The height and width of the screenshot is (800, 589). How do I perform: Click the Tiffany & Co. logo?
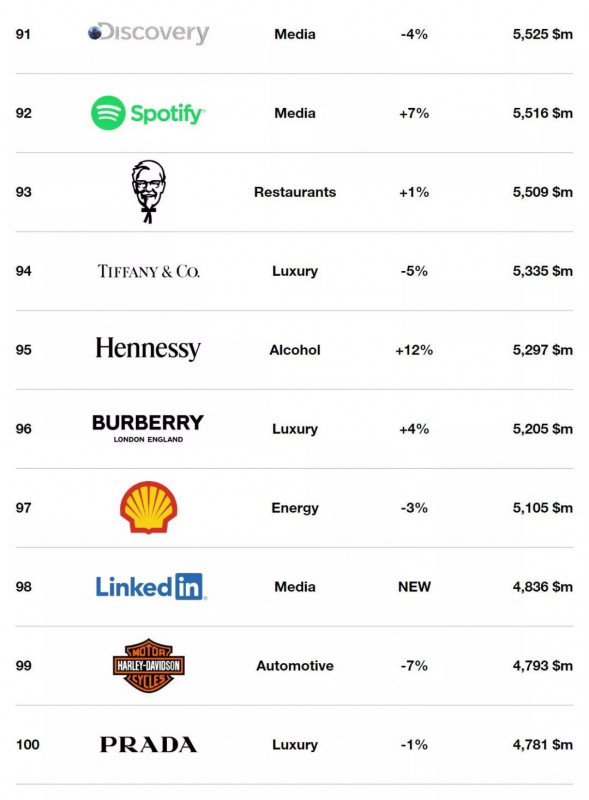coord(149,271)
